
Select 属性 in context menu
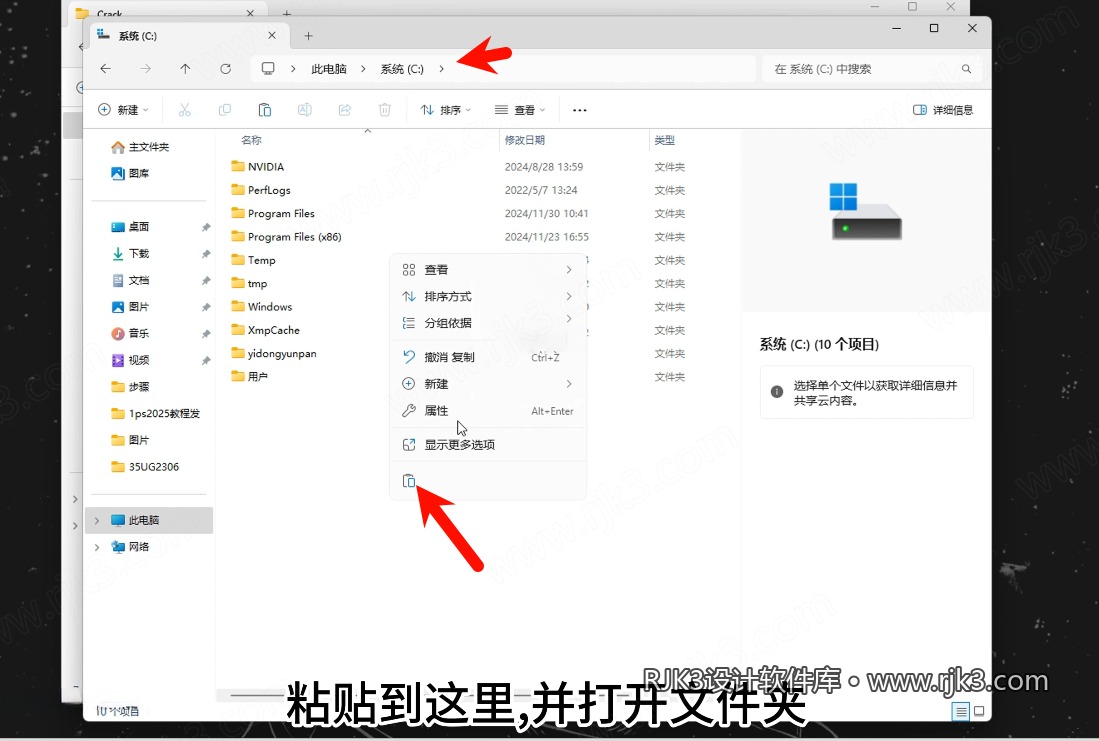(488, 411)
